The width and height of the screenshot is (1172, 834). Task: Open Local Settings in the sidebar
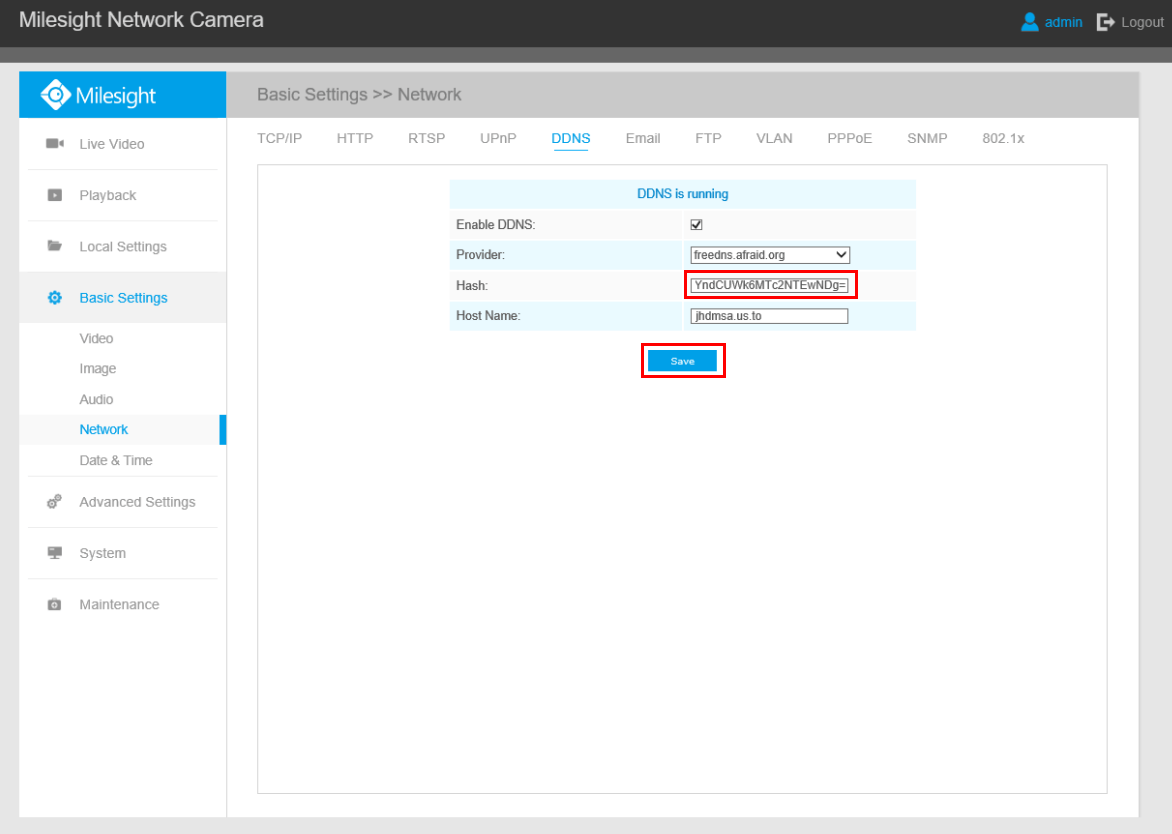(x=123, y=246)
